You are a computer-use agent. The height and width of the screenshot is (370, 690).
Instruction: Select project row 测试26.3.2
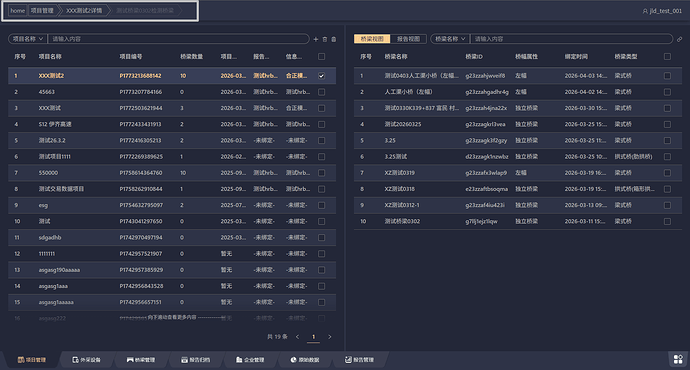[172, 141]
